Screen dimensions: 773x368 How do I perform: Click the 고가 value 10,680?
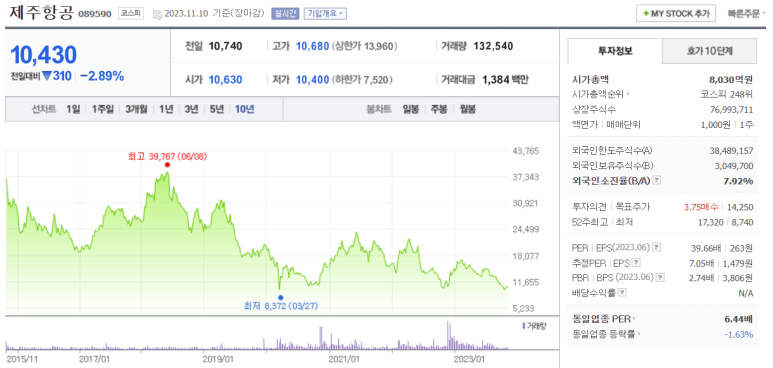tap(312, 46)
